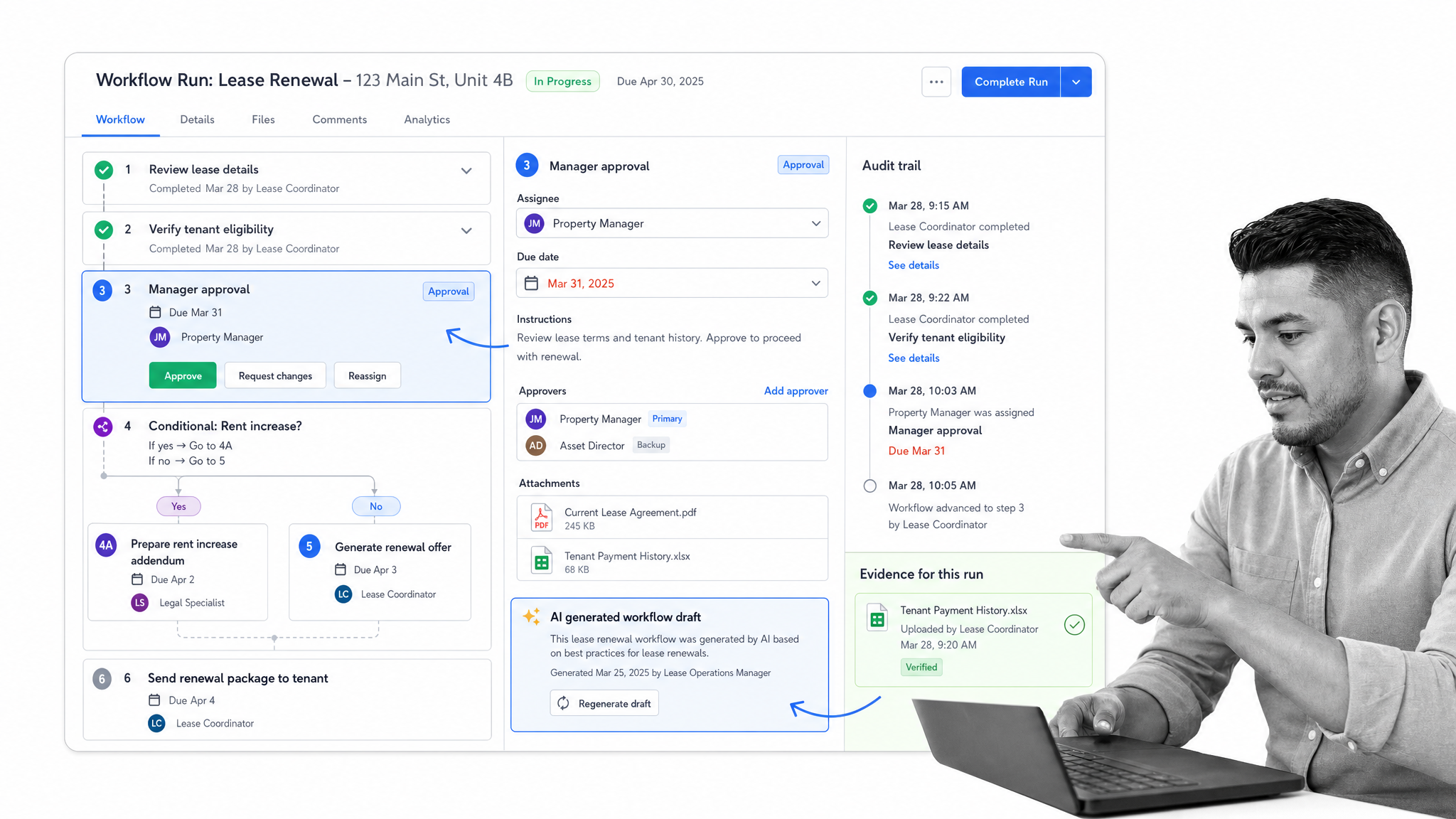The width and height of the screenshot is (1456, 819).
Task: Click calendar icon beside Due Apr 2
Action: point(137,579)
